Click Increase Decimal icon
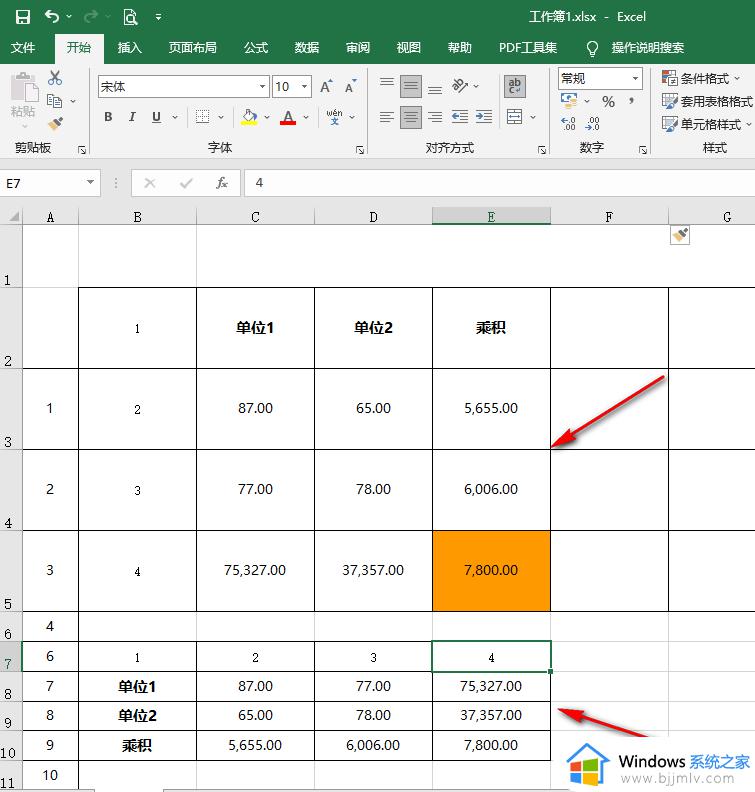Viewport: 755px width, 792px height. [568, 124]
